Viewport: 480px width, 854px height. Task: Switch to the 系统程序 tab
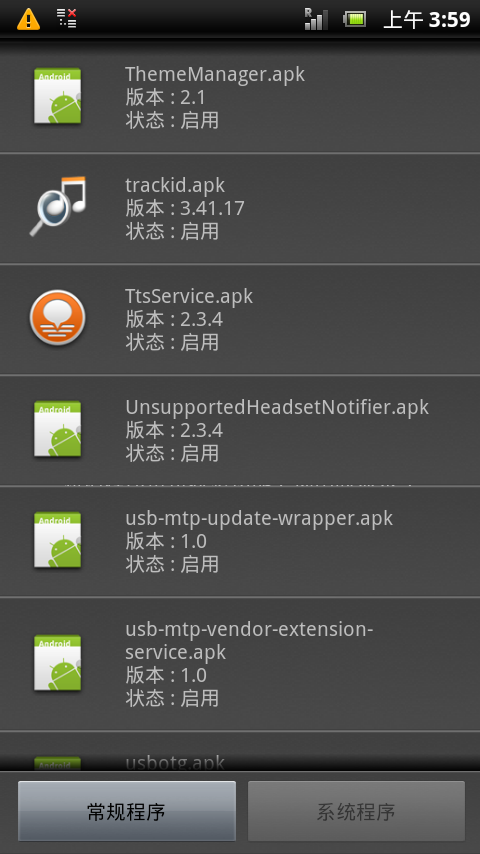(356, 812)
